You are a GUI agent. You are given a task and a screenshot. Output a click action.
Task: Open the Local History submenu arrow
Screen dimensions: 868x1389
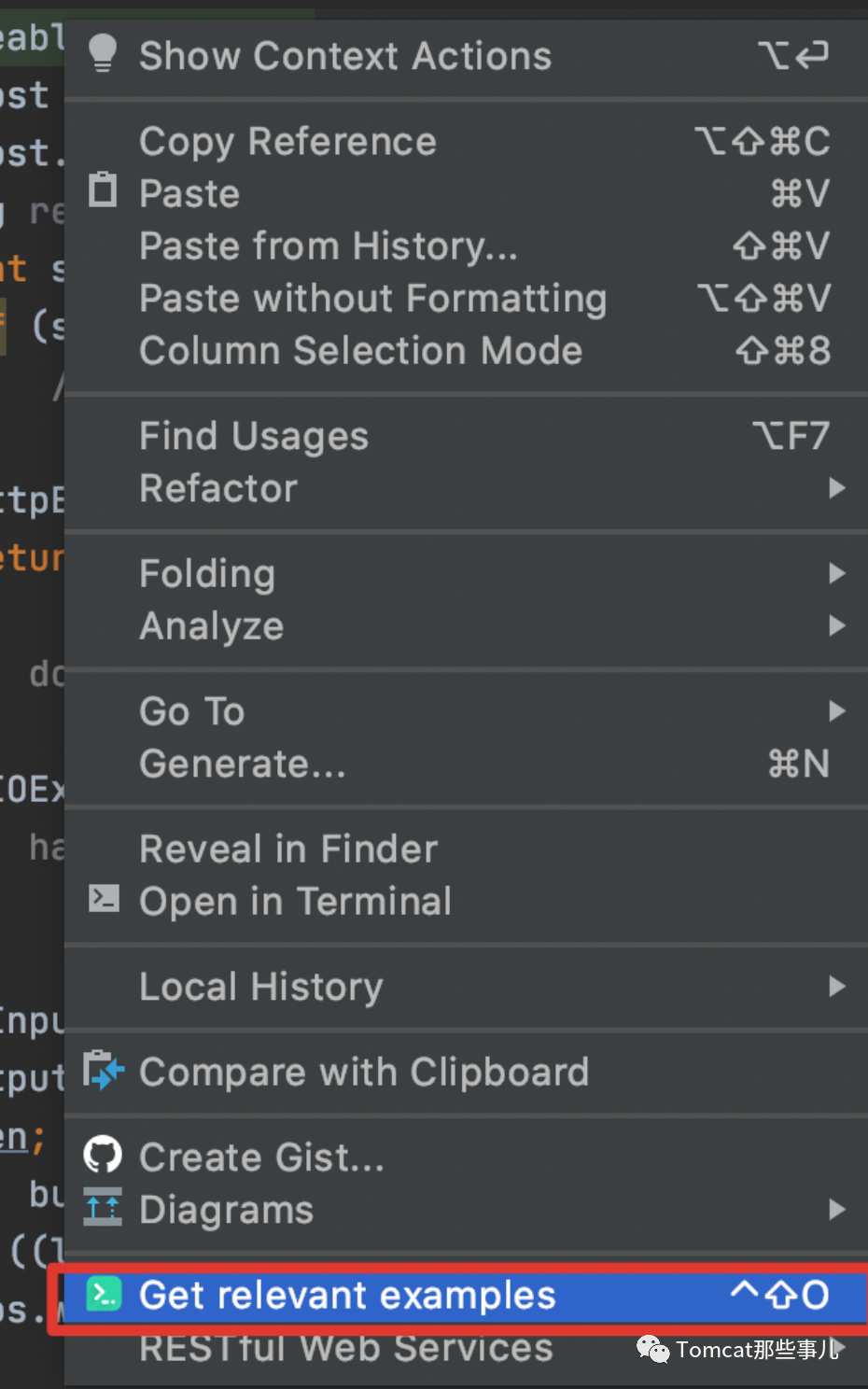[837, 987]
